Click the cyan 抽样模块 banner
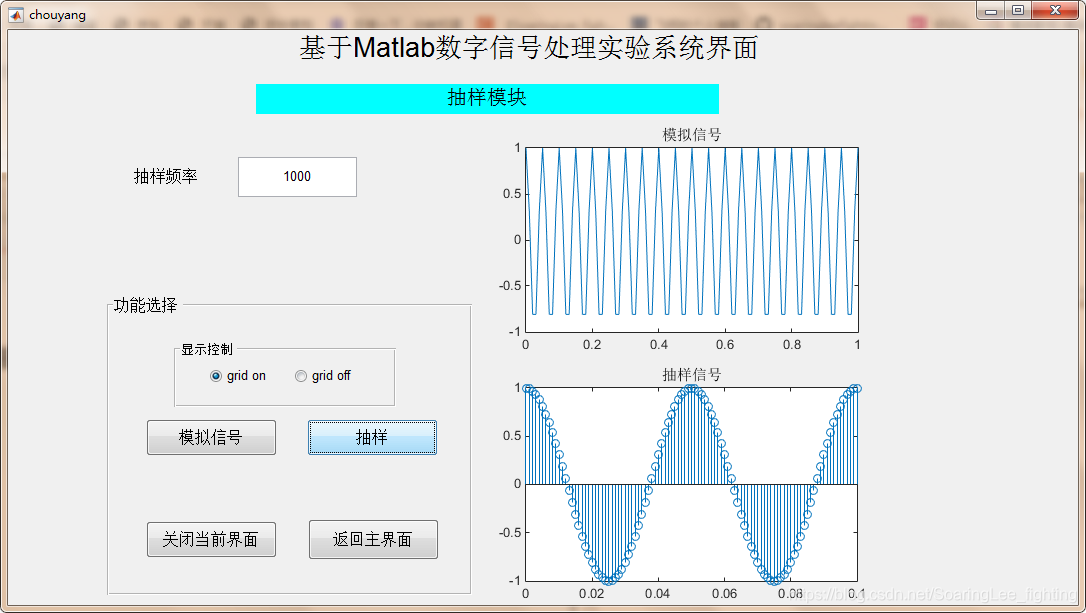The height and width of the screenshot is (613, 1086). (x=487, y=98)
